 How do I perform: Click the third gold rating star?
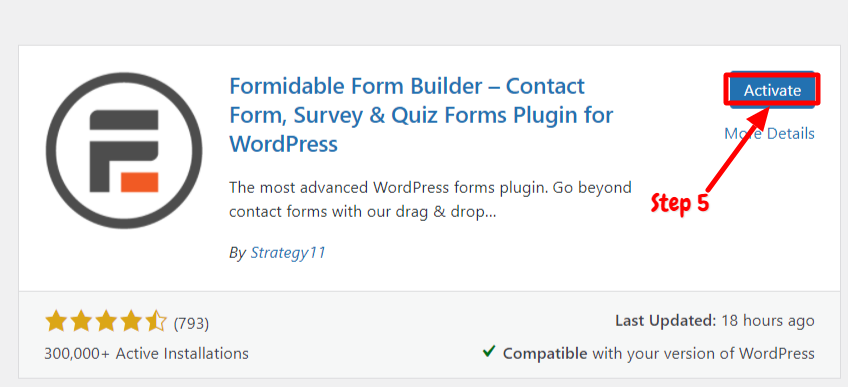106,321
